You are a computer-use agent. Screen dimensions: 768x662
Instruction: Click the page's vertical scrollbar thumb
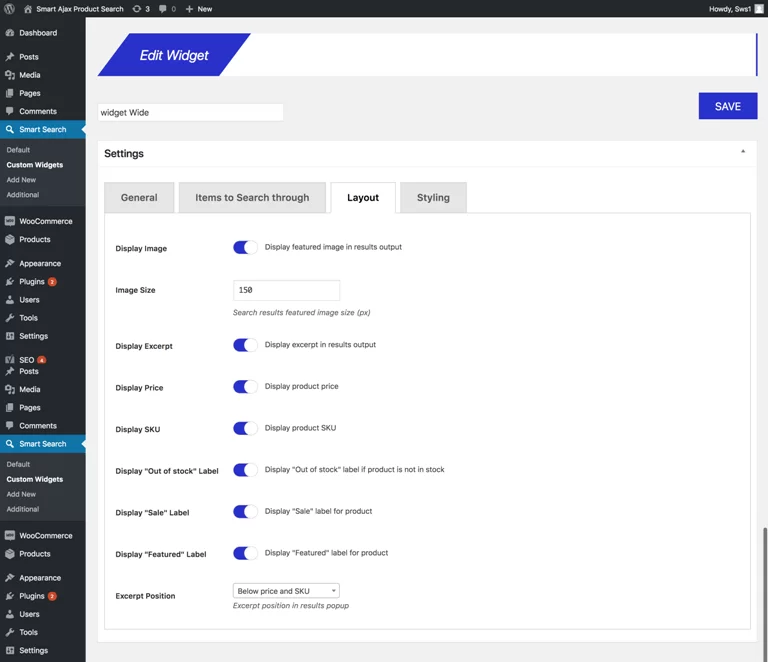tap(765, 595)
